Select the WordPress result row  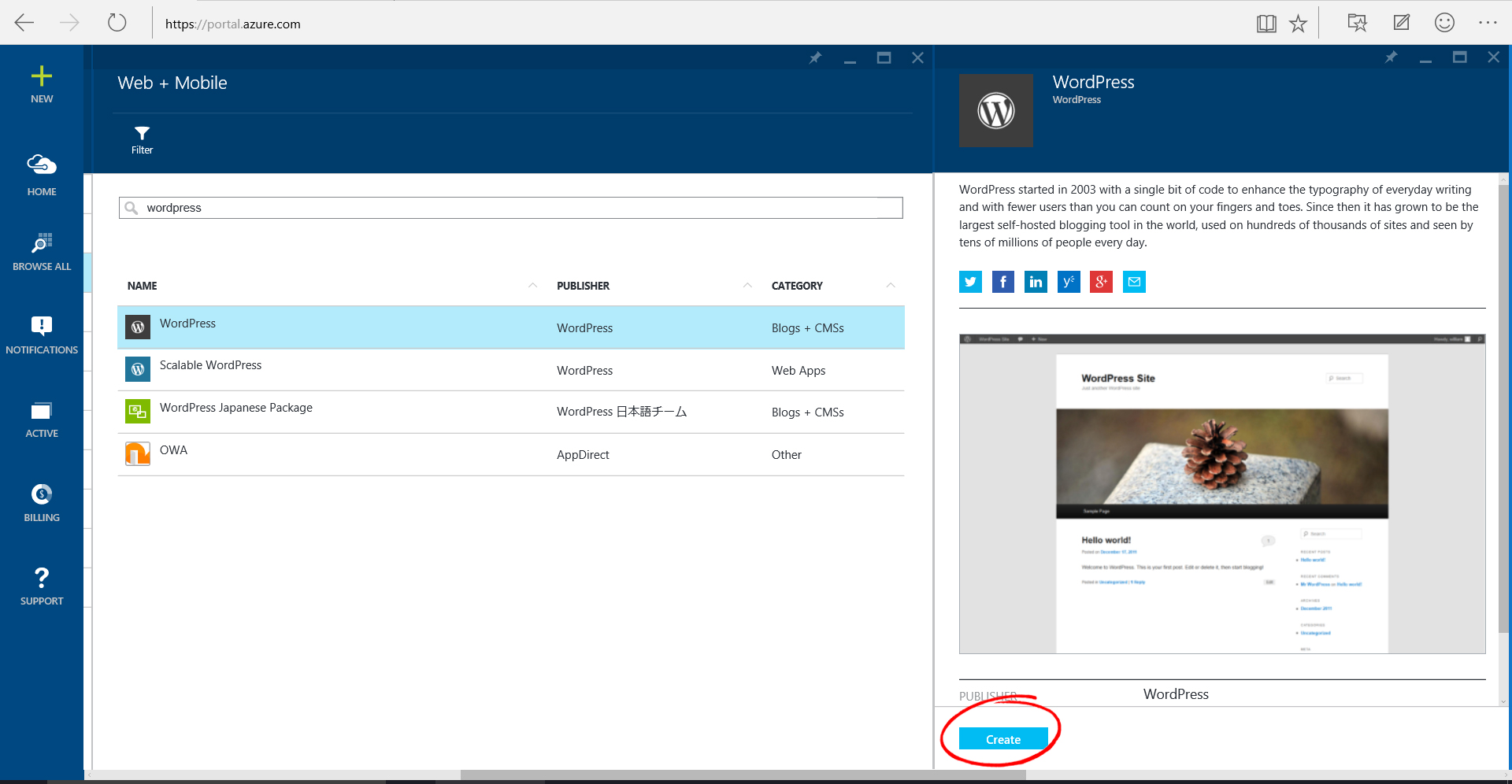coord(511,327)
